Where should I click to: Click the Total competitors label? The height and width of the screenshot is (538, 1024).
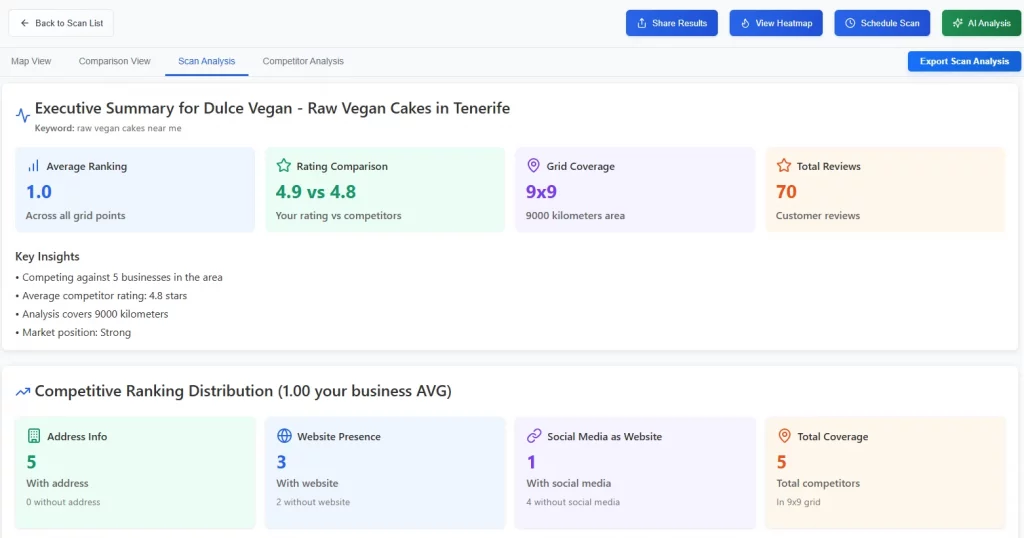(x=818, y=483)
